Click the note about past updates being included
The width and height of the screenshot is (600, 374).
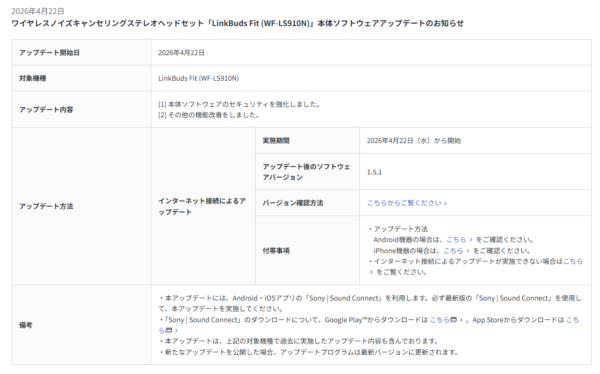point(298,341)
